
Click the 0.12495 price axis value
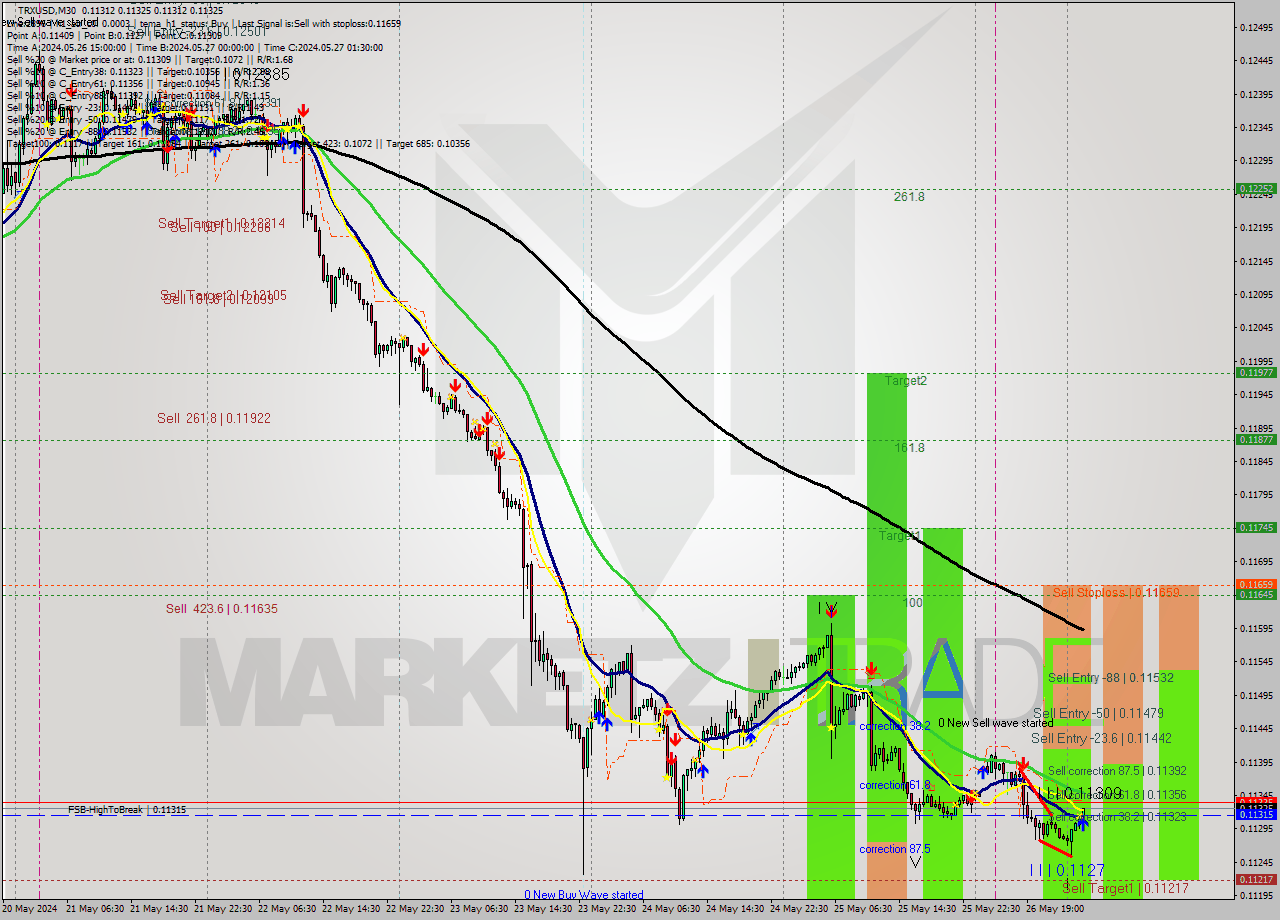tap(1256, 27)
